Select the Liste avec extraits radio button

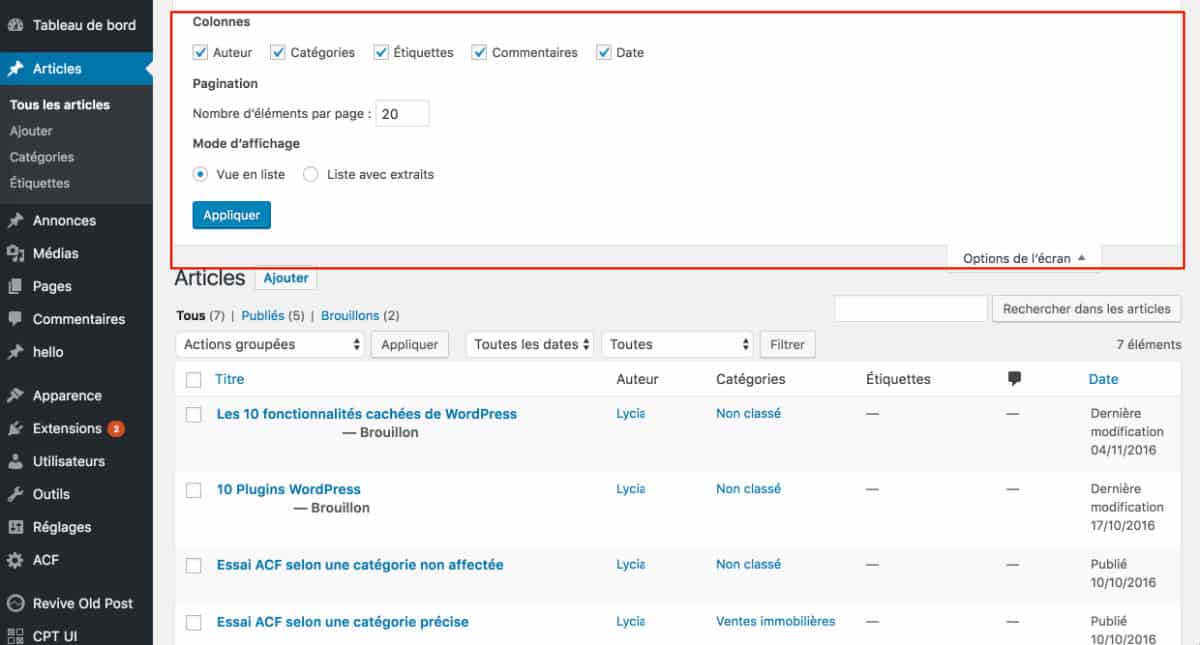(x=310, y=174)
